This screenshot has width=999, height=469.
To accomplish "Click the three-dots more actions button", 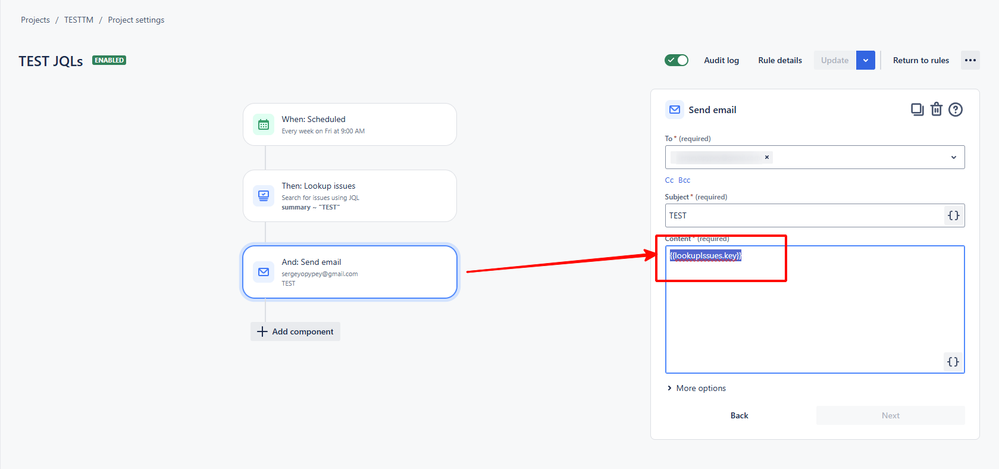I will [970, 61].
